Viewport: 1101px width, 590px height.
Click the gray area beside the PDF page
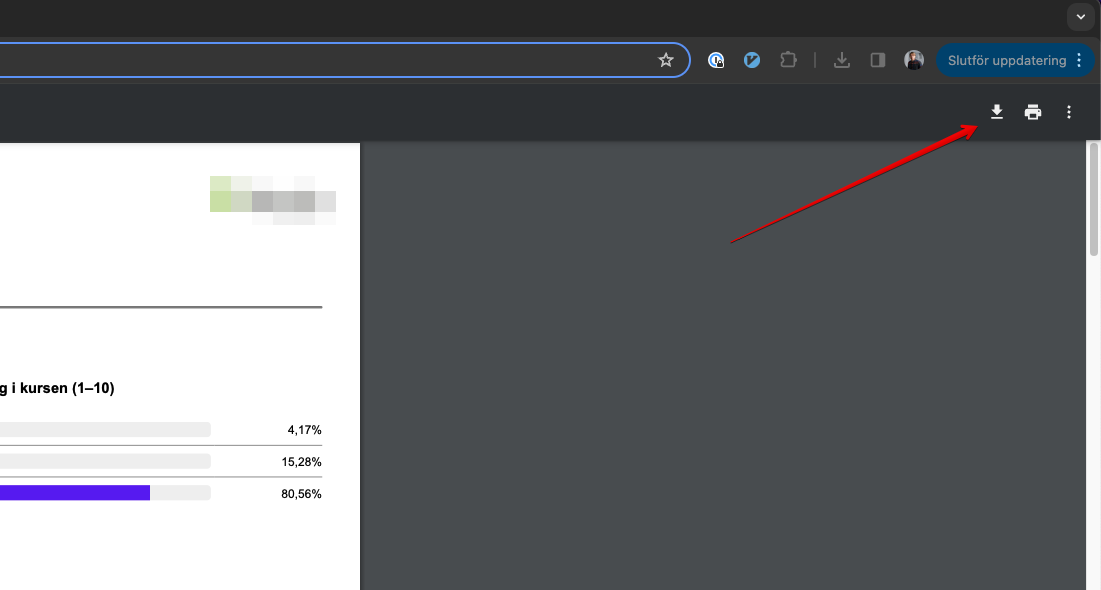[720, 400]
